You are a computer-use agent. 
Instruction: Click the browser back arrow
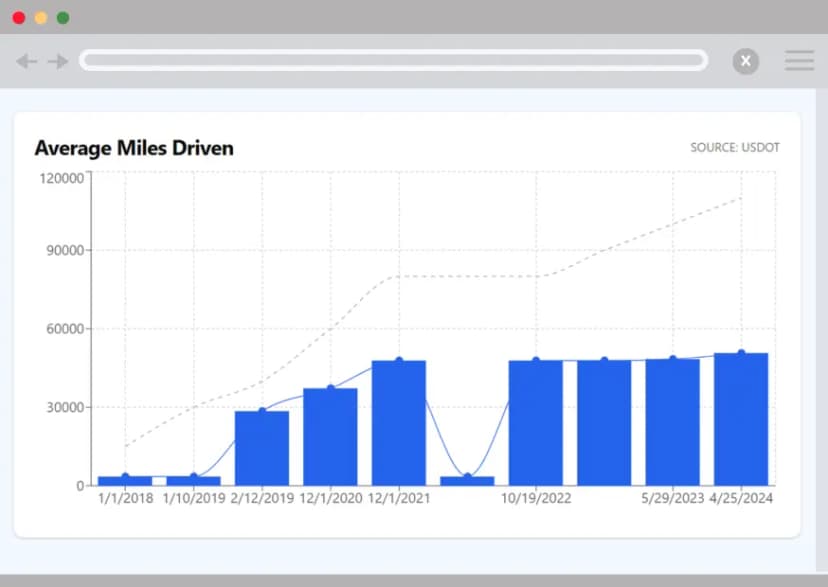point(26,61)
